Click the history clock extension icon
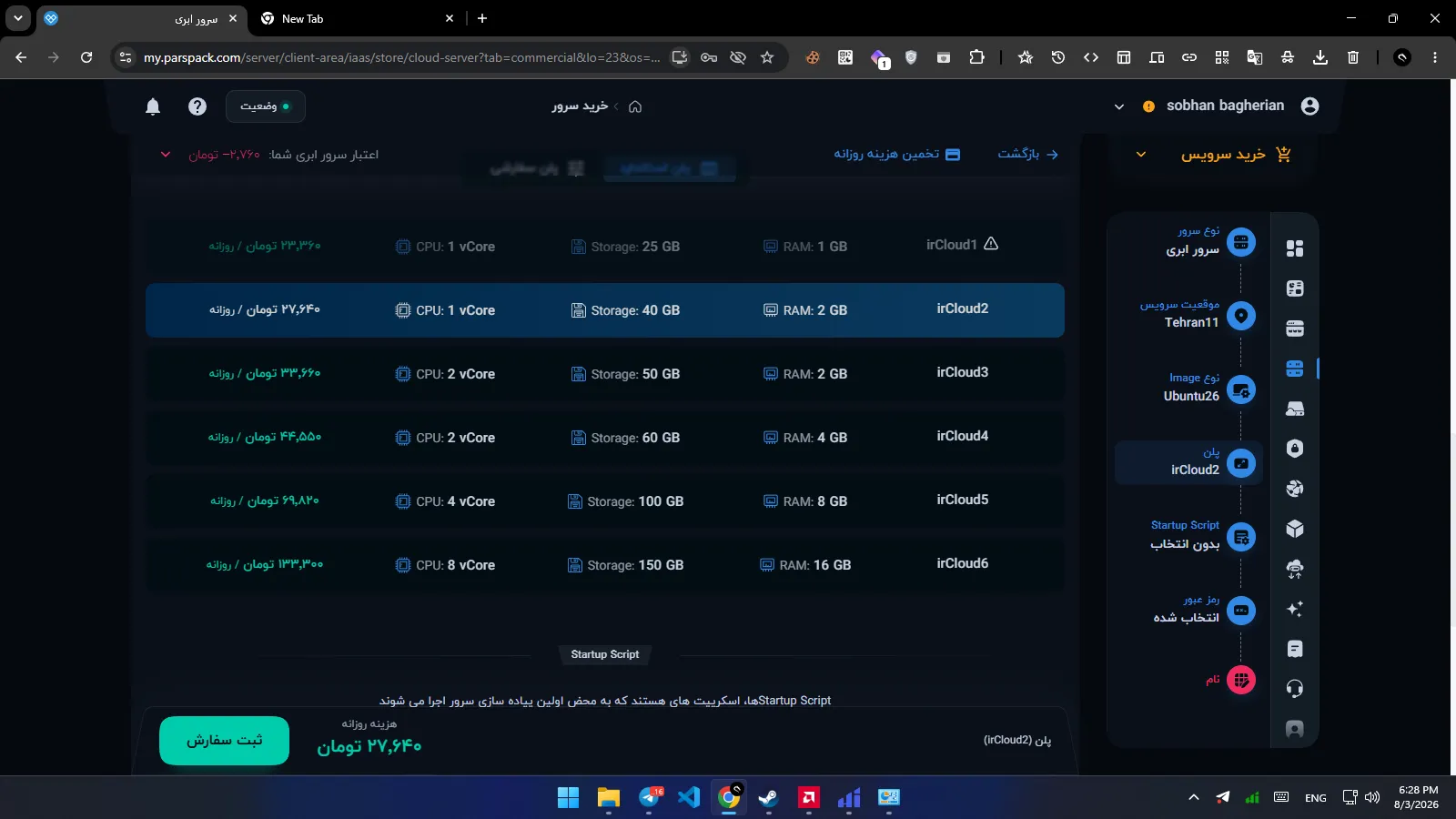The height and width of the screenshot is (819, 1456). (x=1058, y=57)
